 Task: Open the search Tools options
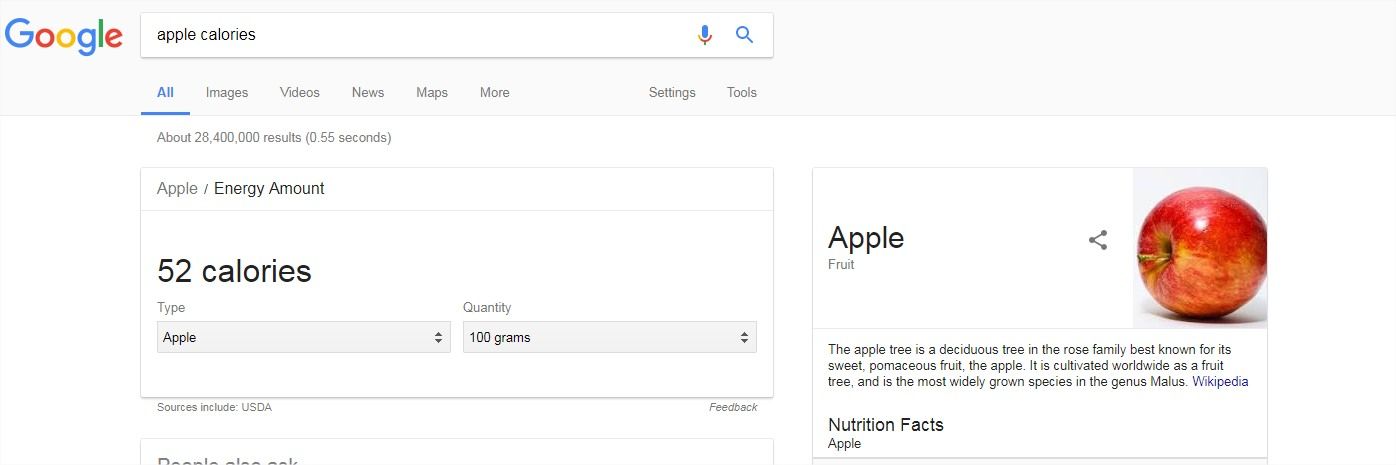tap(742, 92)
